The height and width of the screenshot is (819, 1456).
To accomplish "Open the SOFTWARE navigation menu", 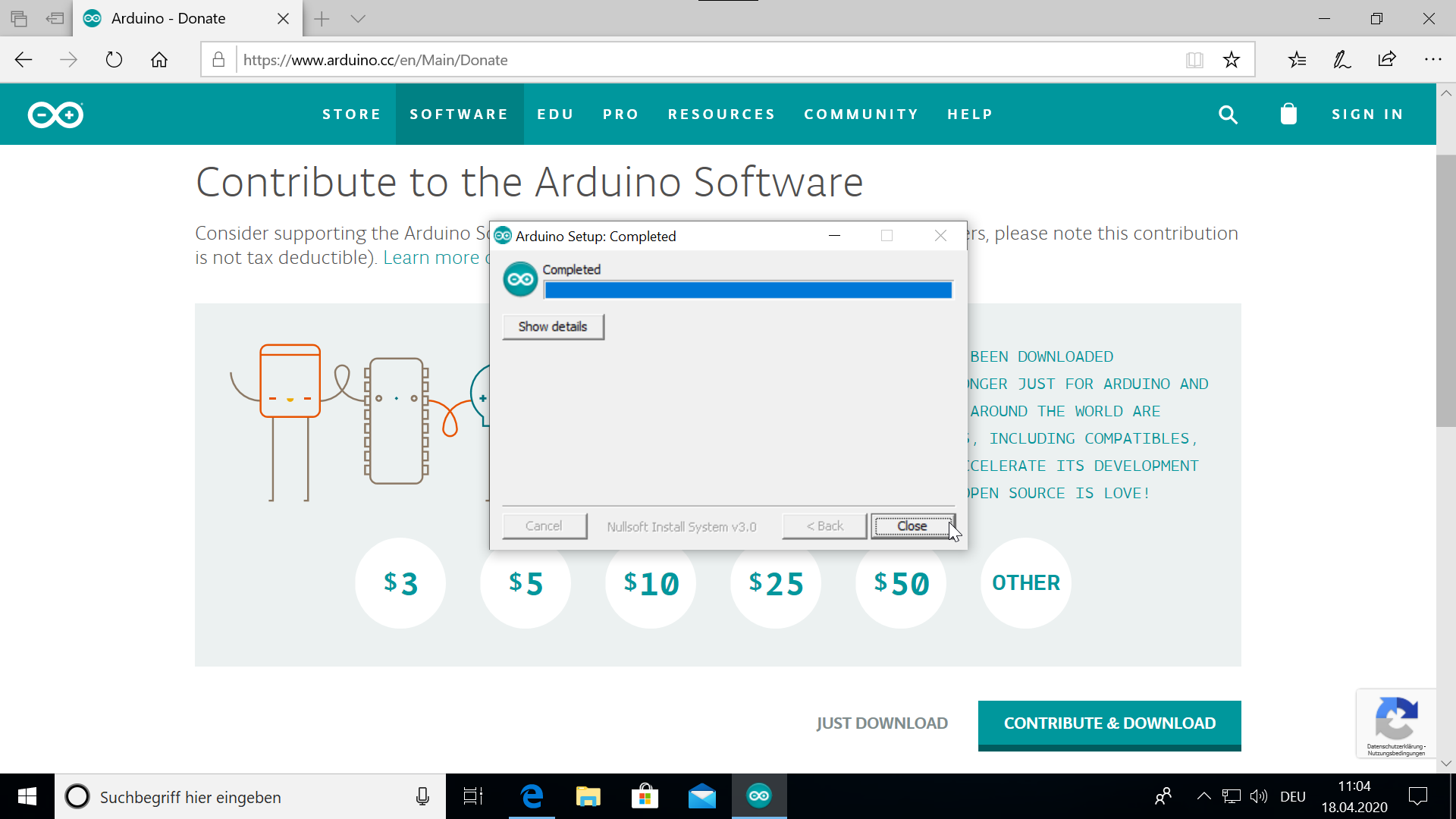I will [459, 115].
